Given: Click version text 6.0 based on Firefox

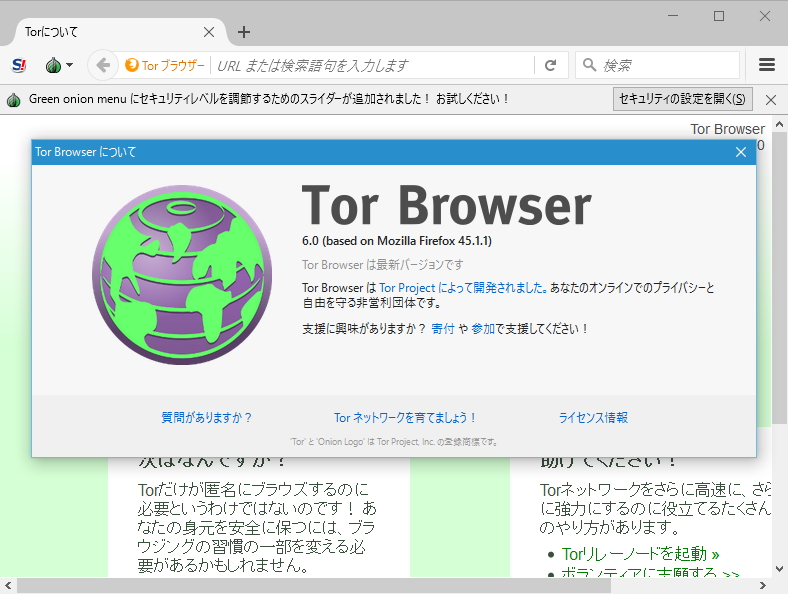Looking at the screenshot, I should (397, 241).
